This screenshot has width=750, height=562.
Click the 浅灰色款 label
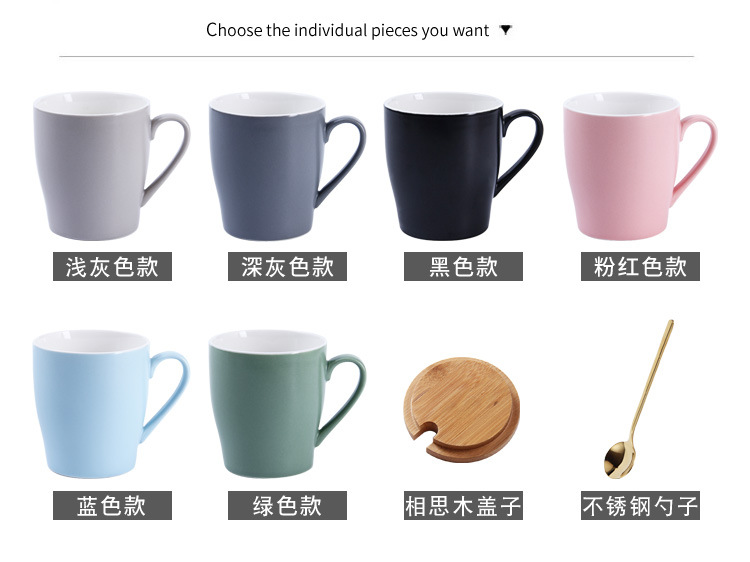[112, 266]
